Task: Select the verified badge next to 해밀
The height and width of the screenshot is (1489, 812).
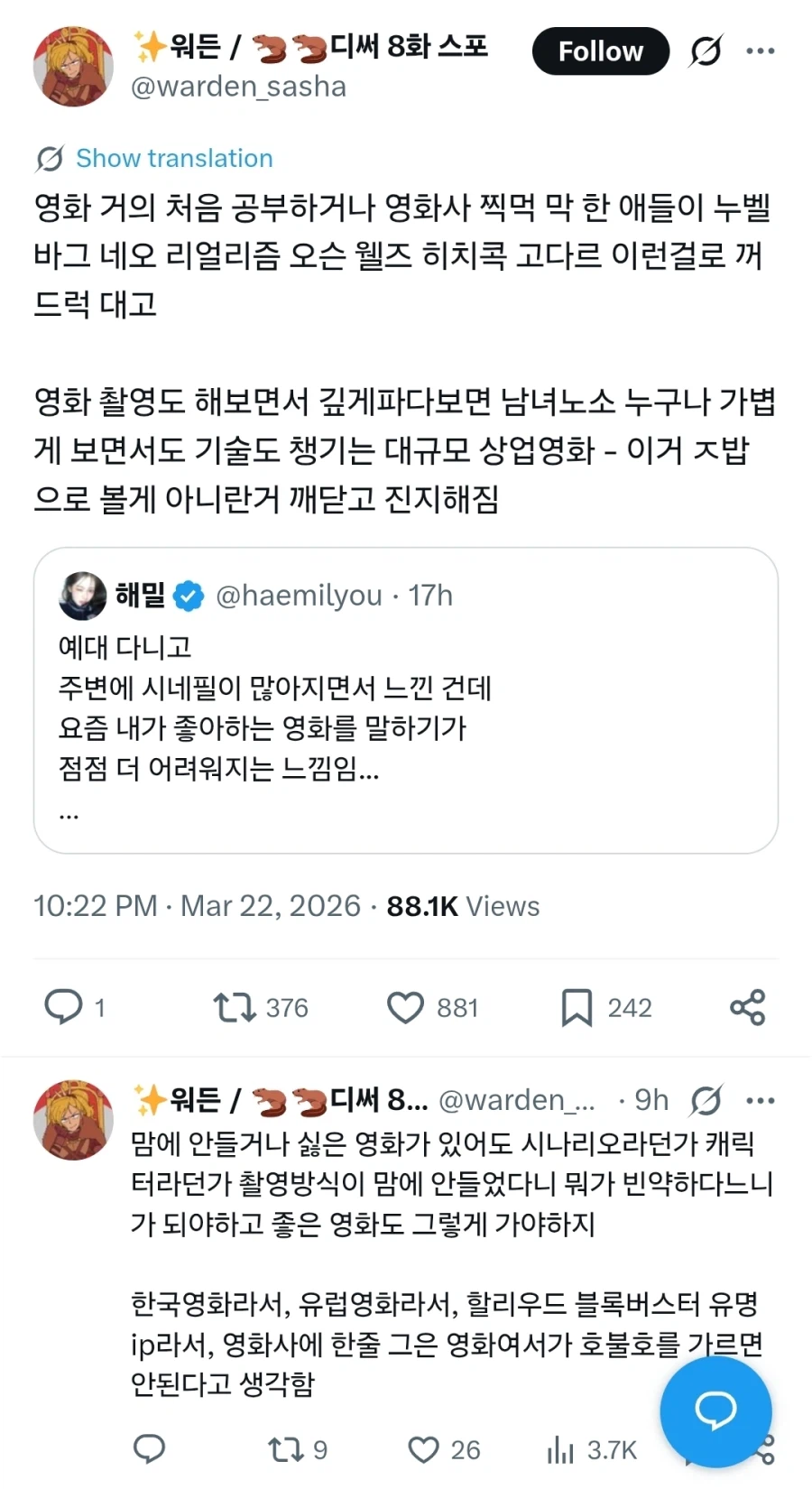Action: (186, 595)
